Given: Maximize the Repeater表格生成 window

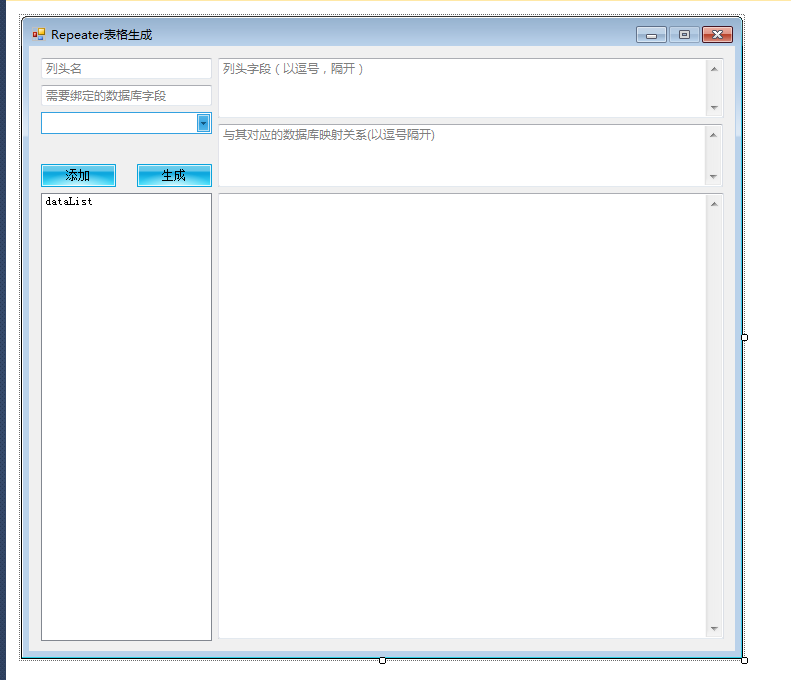Looking at the screenshot, I should point(684,35).
